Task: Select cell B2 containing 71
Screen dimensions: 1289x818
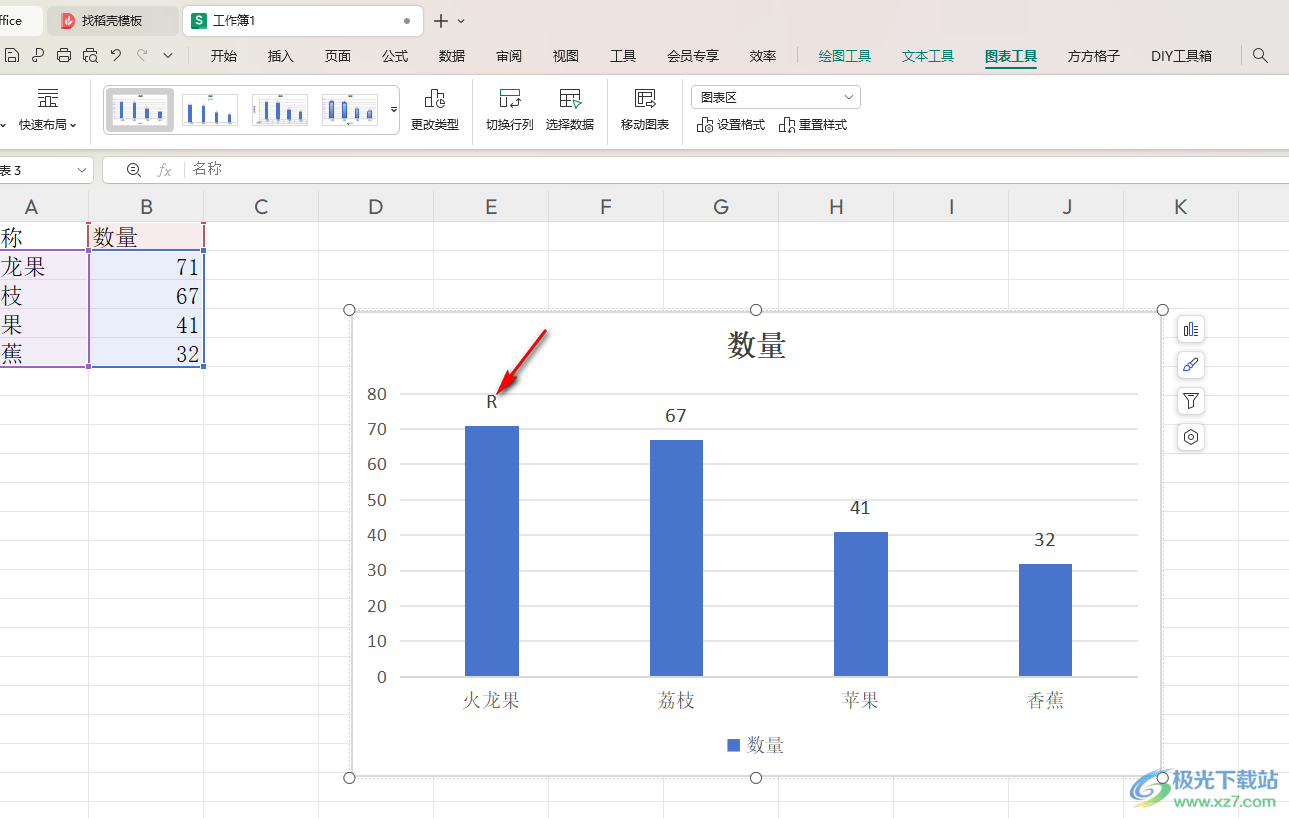Action: coord(146,267)
